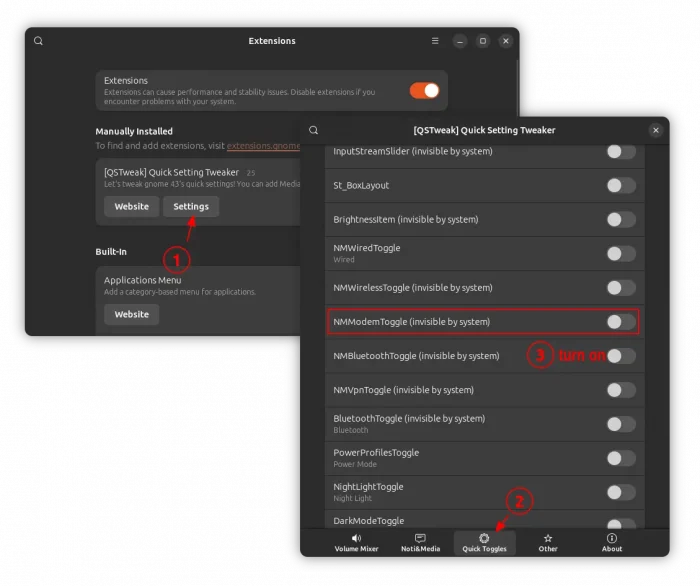
Task: Open the Extensions hamburger menu
Action: pyautogui.click(x=435, y=41)
